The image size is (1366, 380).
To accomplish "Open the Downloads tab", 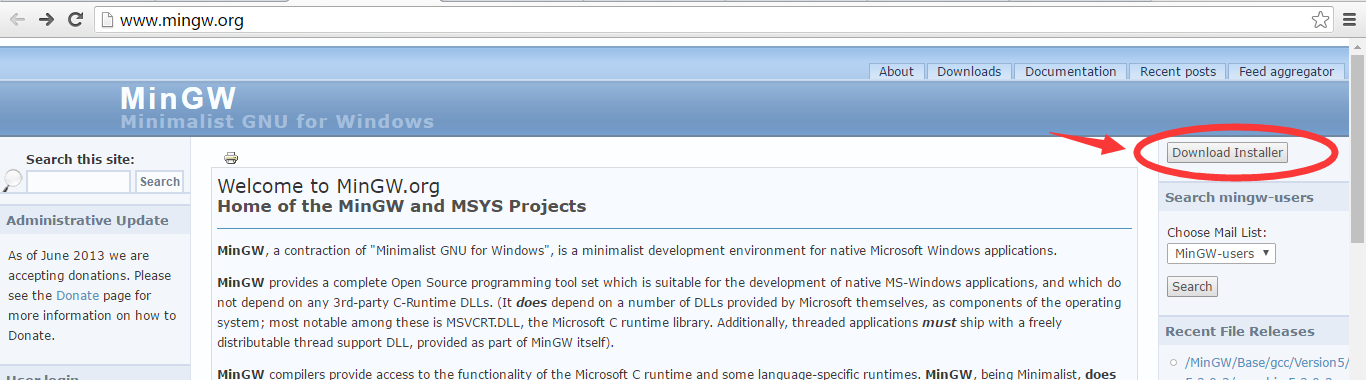I will pos(969,71).
